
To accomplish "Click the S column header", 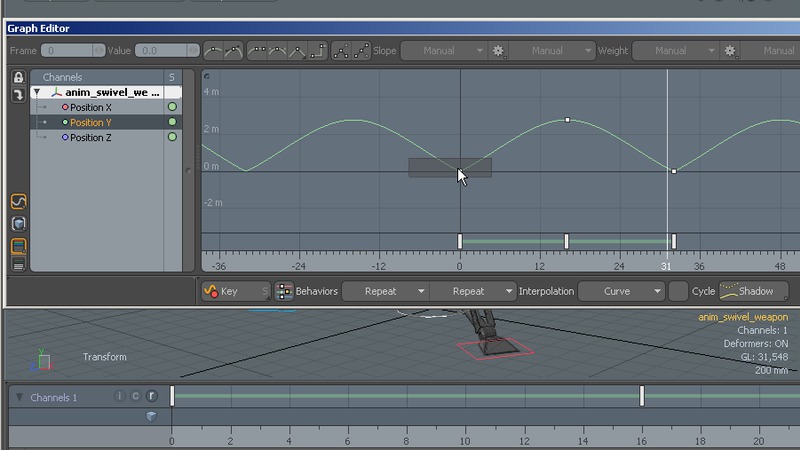I will click(172, 77).
